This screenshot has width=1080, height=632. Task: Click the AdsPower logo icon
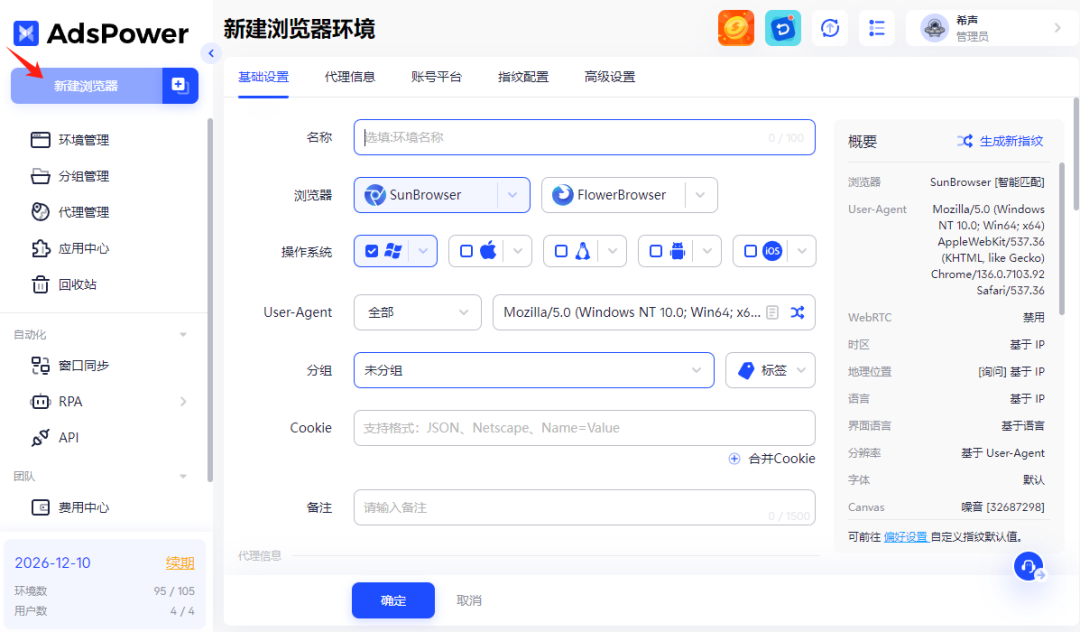(26, 32)
